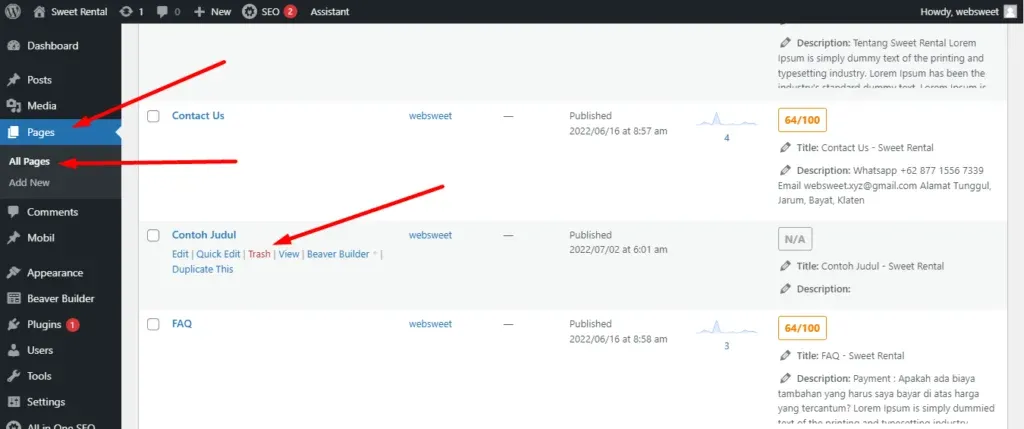1024x429 pixels.
Task: Click the Plugins plug icon
Action: click(x=13, y=325)
